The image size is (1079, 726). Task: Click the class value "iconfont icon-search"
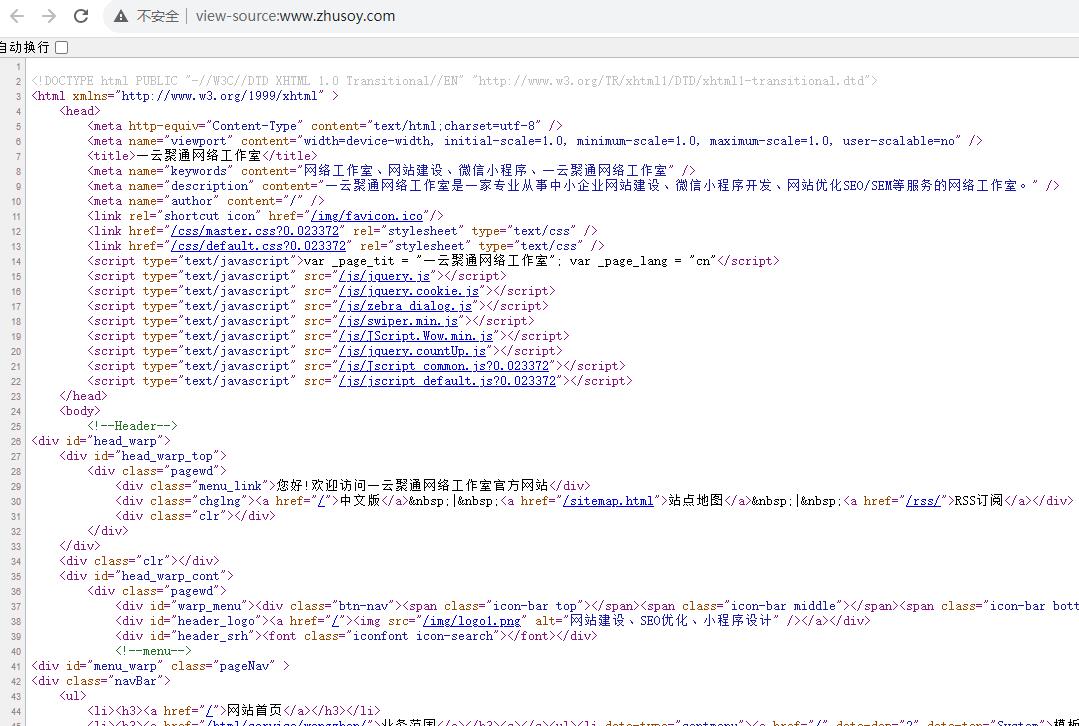[423, 636]
